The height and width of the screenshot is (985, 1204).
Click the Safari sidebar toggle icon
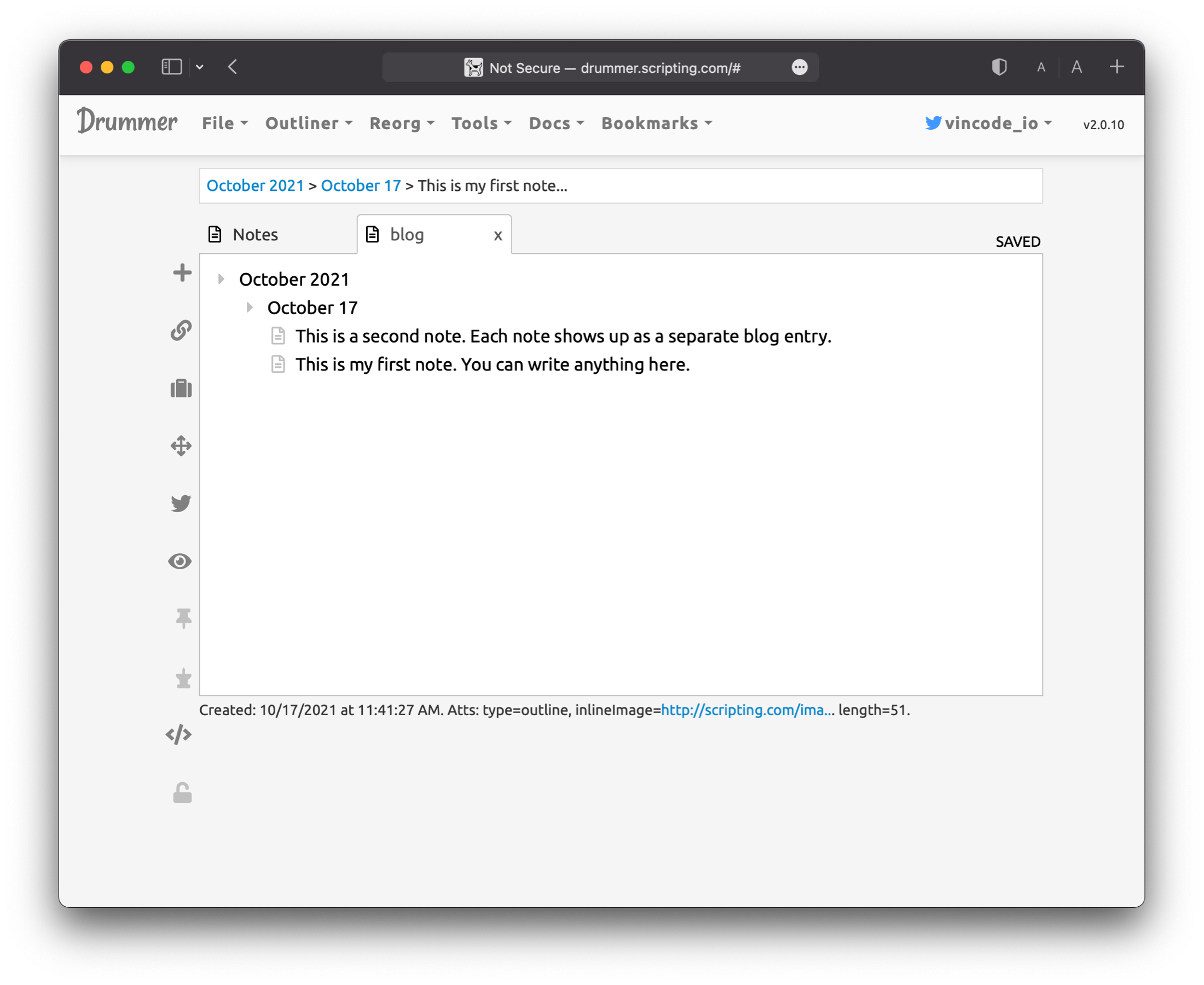click(x=172, y=67)
